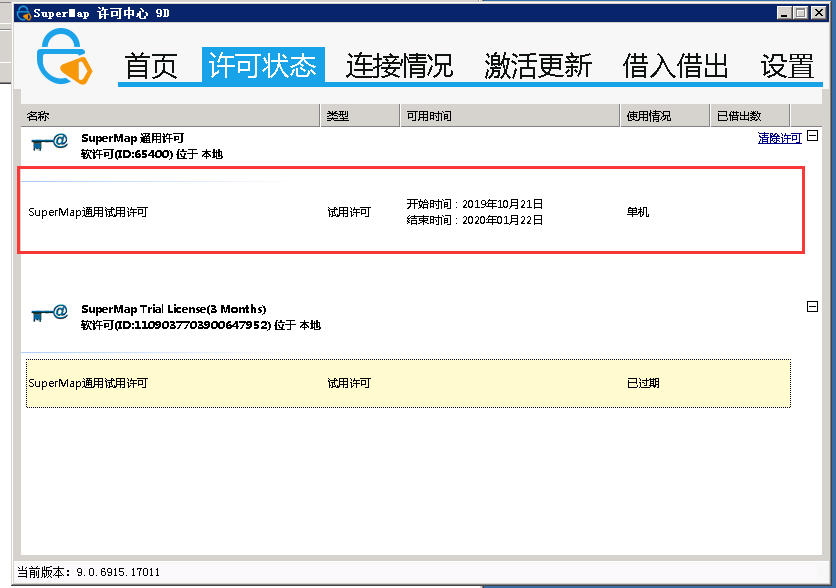The image size is (836, 588).
Task: Collapse the SuperMap Trial License group
Action: click(813, 307)
